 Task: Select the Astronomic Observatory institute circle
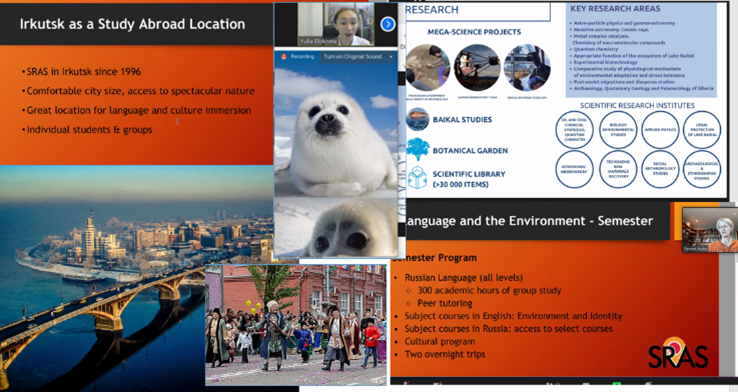click(574, 169)
